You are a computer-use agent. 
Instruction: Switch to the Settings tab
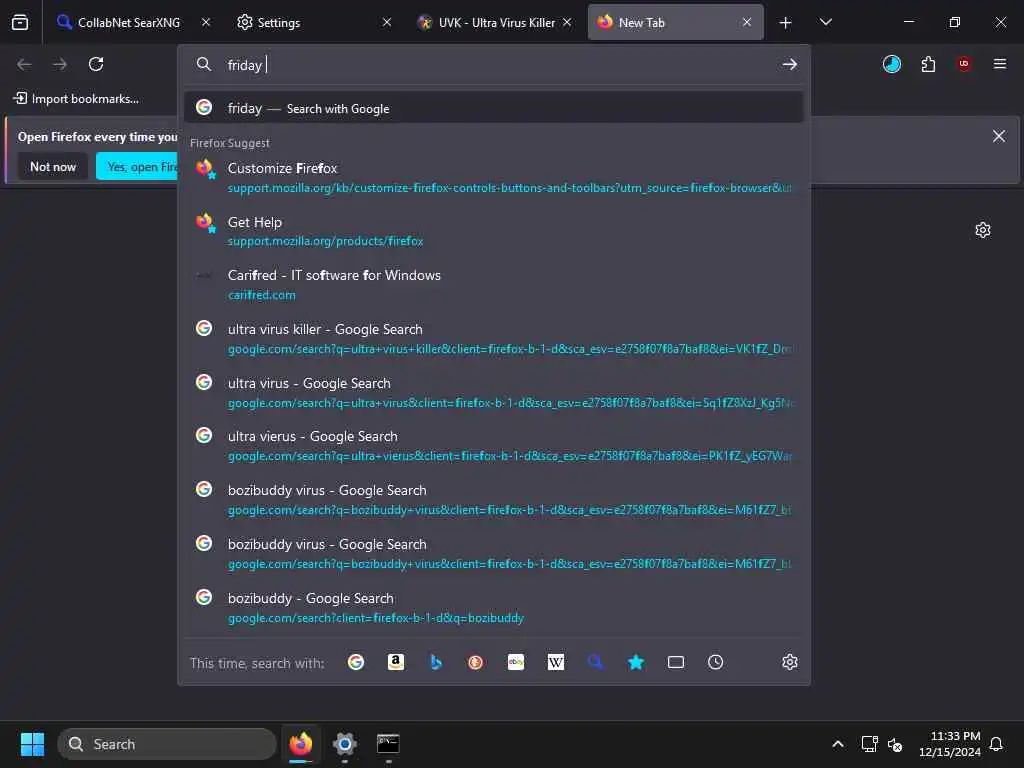[x=314, y=22]
